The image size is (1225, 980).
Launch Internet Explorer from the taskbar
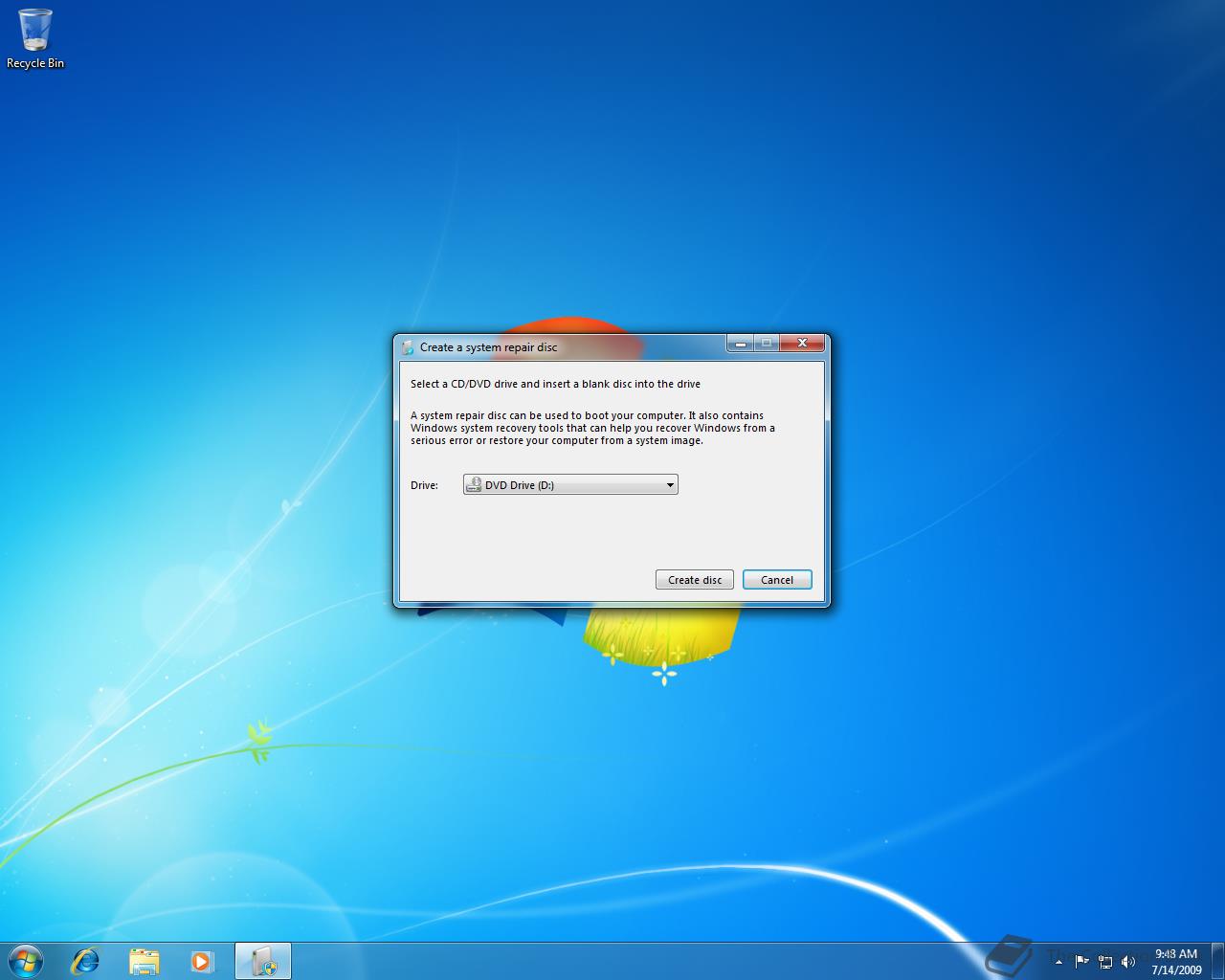[86, 961]
